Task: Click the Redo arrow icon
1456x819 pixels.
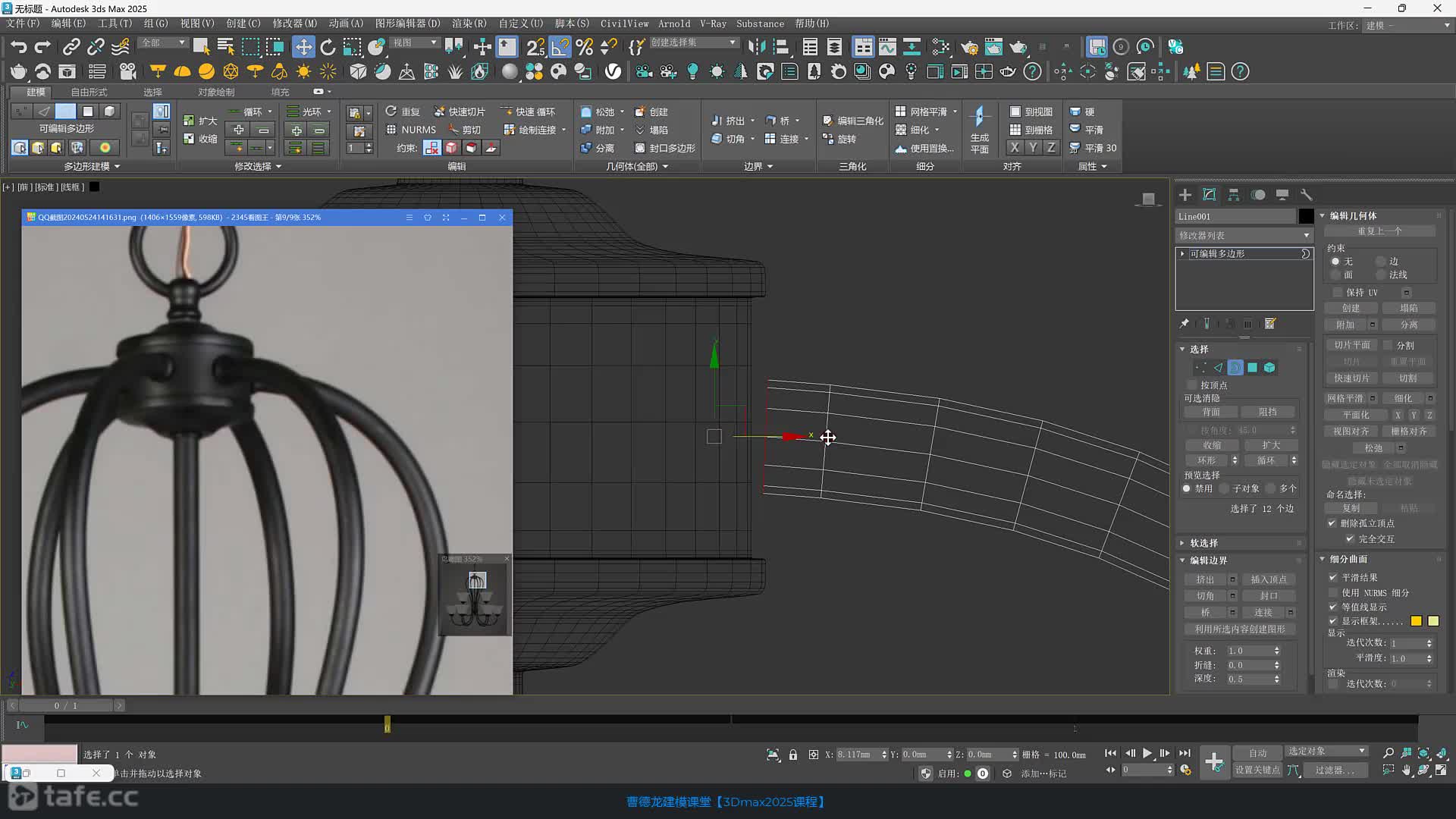Action: pyautogui.click(x=42, y=47)
